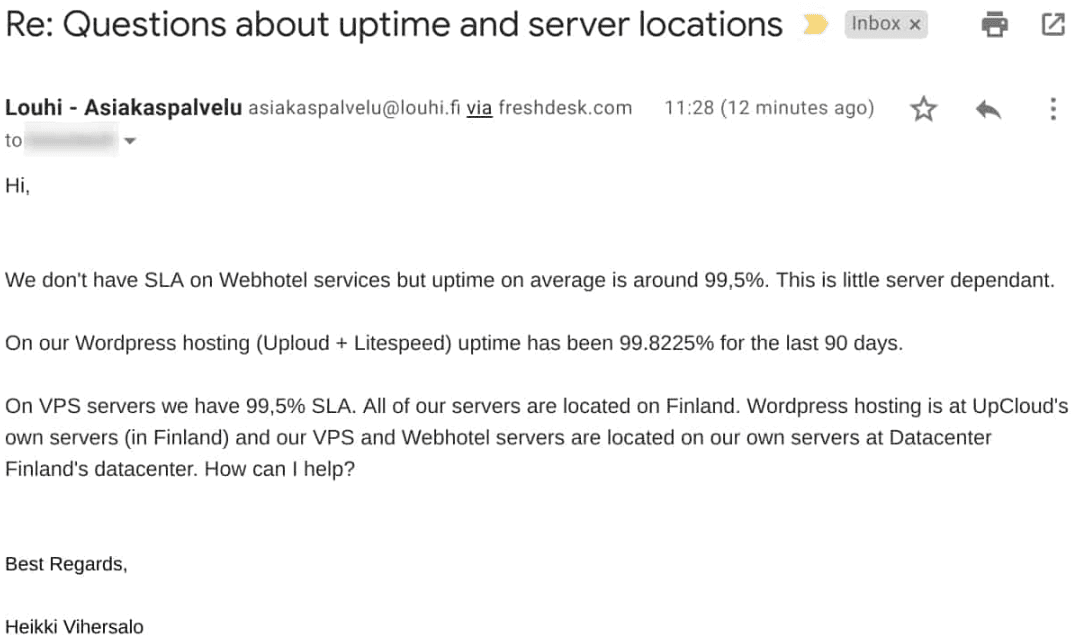Click the underlined "via" link
This screenshot has height=641, width=1073.
479,108
